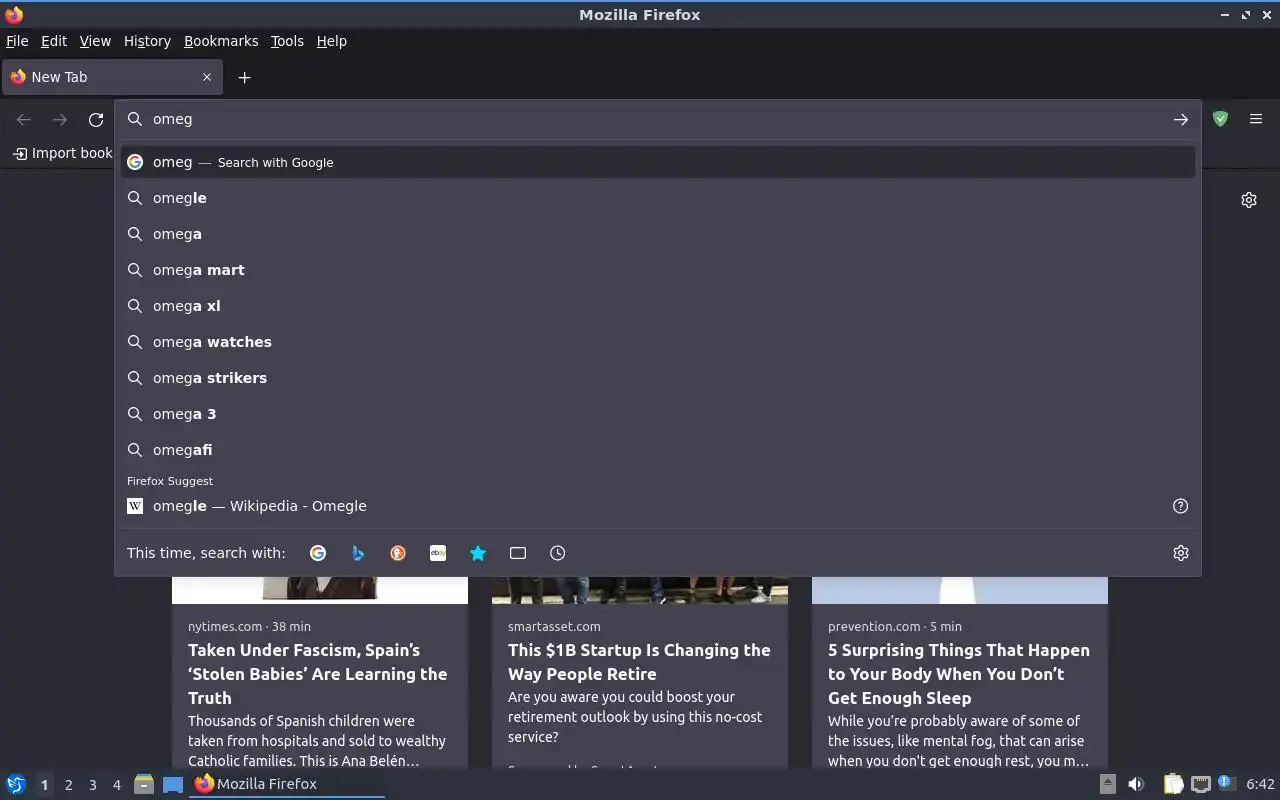Screen dimensions: 1280x800
Task: Click the 6:42 clock in taskbar
Action: 1260,784
